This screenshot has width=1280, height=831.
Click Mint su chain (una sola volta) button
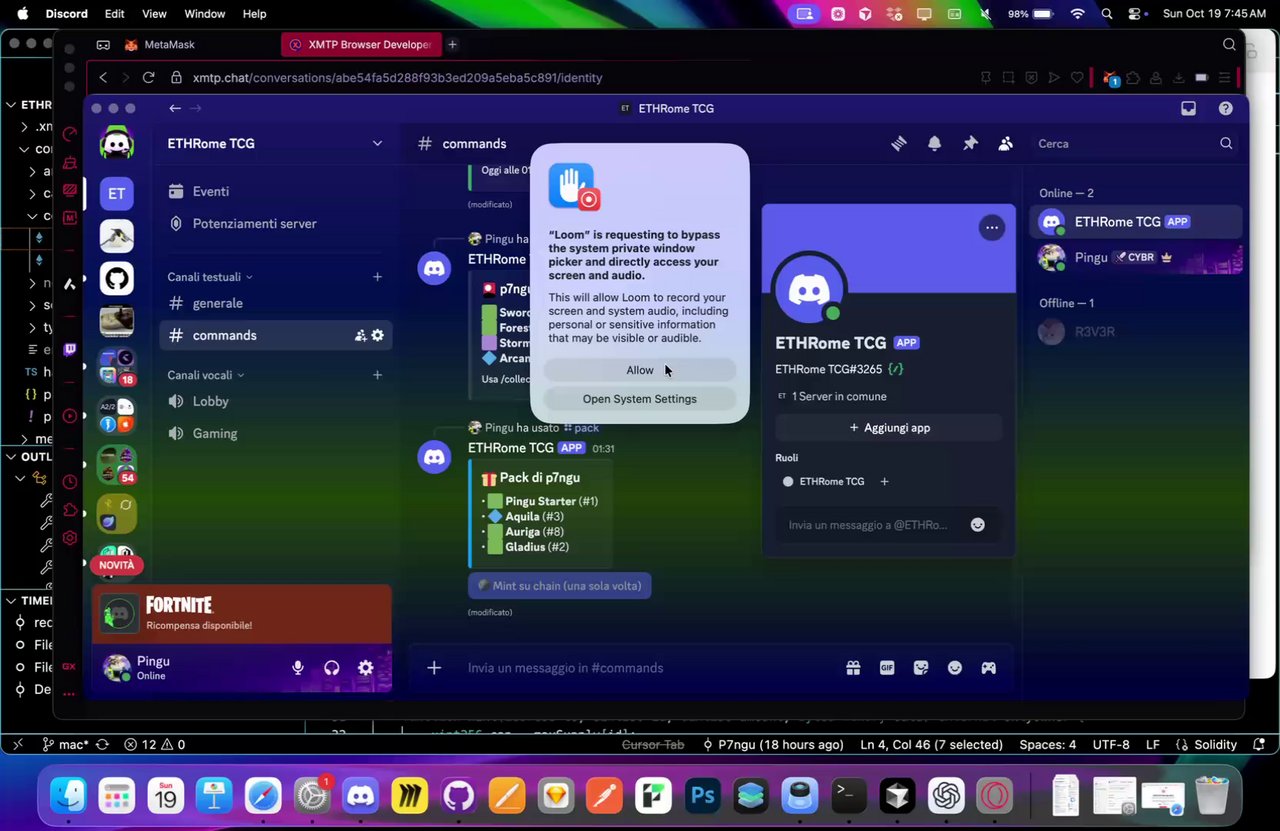coord(560,586)
